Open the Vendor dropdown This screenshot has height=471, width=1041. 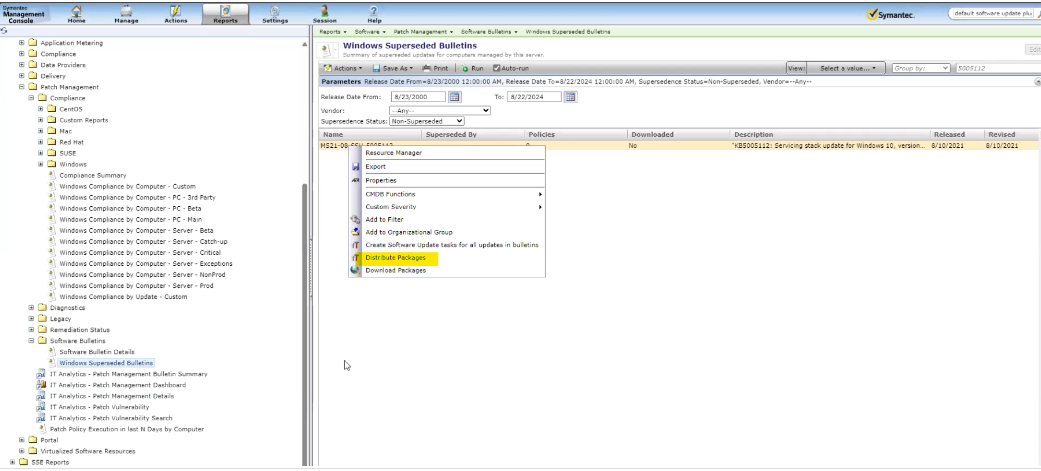pos(439,110)
